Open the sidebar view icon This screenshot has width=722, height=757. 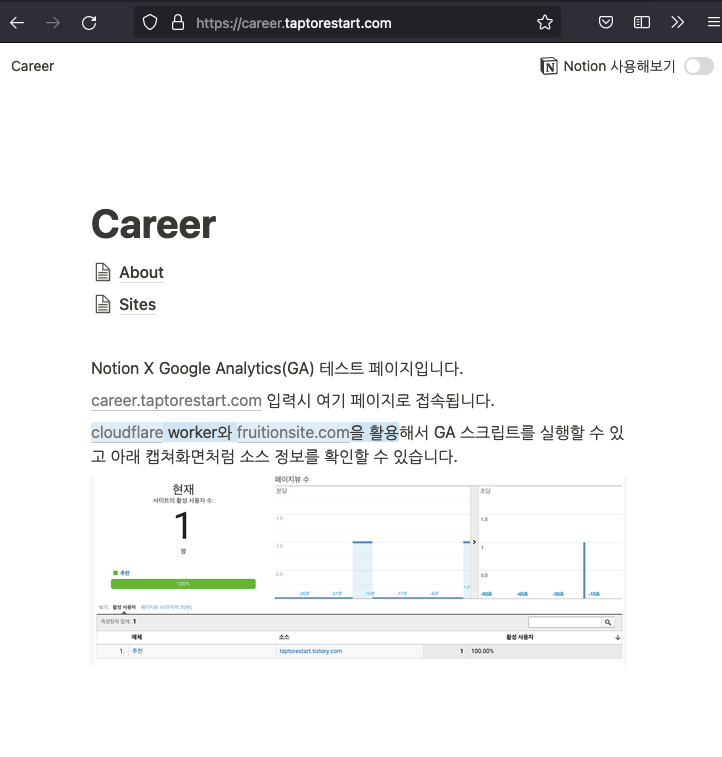point(641,22)
